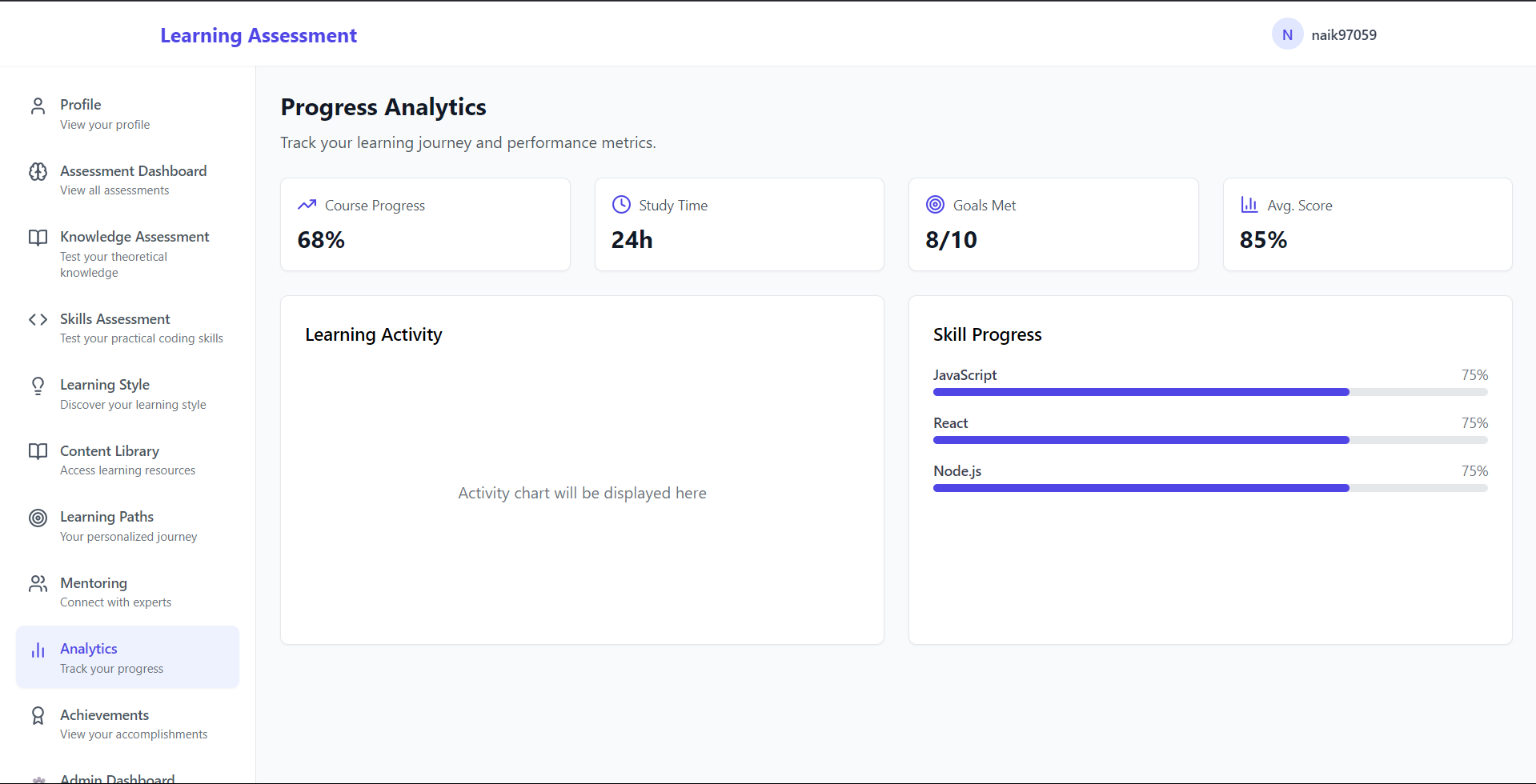Click the brain icon beside Assessment Dashboard
The image size is (1536, 784).
pos(38,172)
